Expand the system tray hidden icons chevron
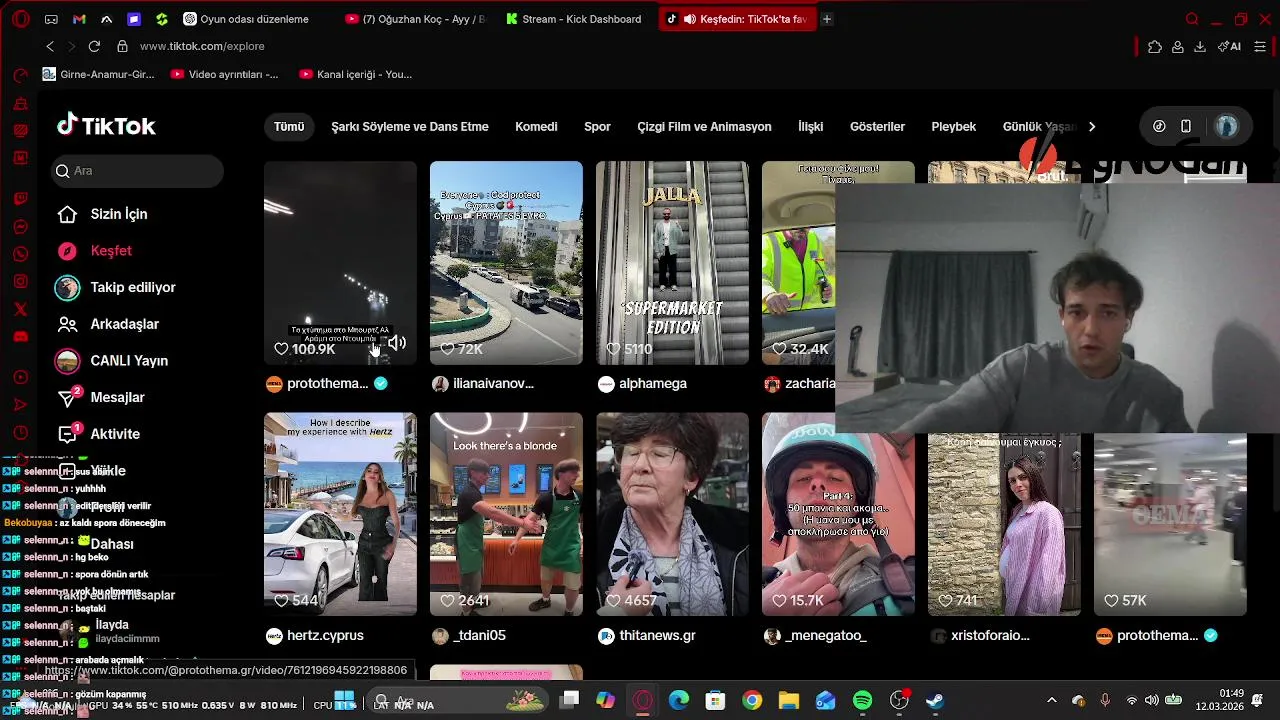1280x720 pixels. (x=1051, y=701)
